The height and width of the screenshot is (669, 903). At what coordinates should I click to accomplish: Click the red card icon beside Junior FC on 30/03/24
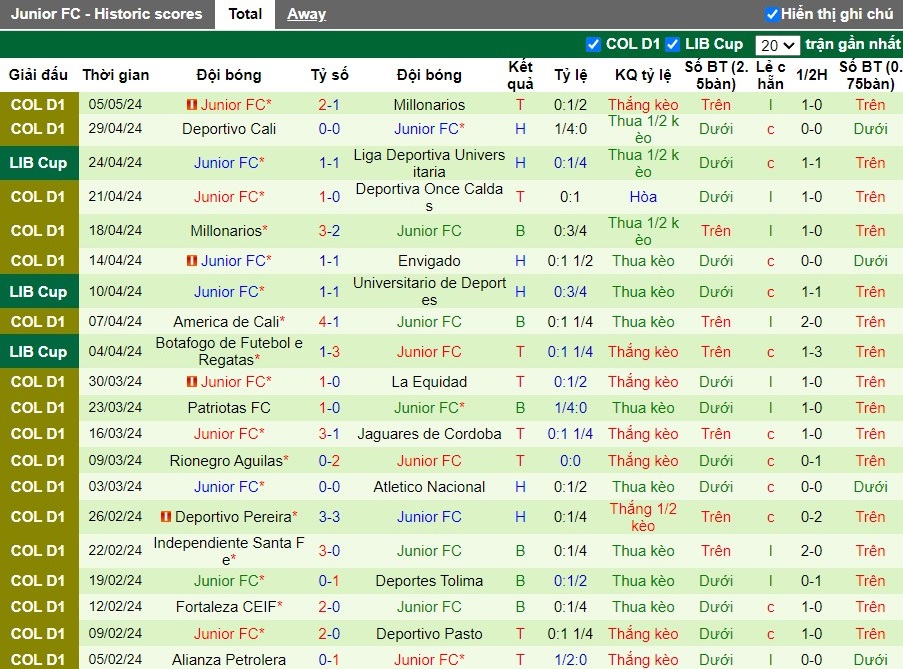pyautogui.click(x=192, y=382)
